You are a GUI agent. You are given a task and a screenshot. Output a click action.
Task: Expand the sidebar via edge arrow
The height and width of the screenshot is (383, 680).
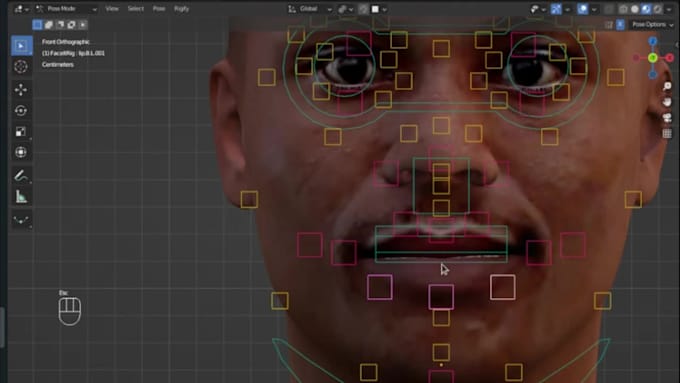677,44
